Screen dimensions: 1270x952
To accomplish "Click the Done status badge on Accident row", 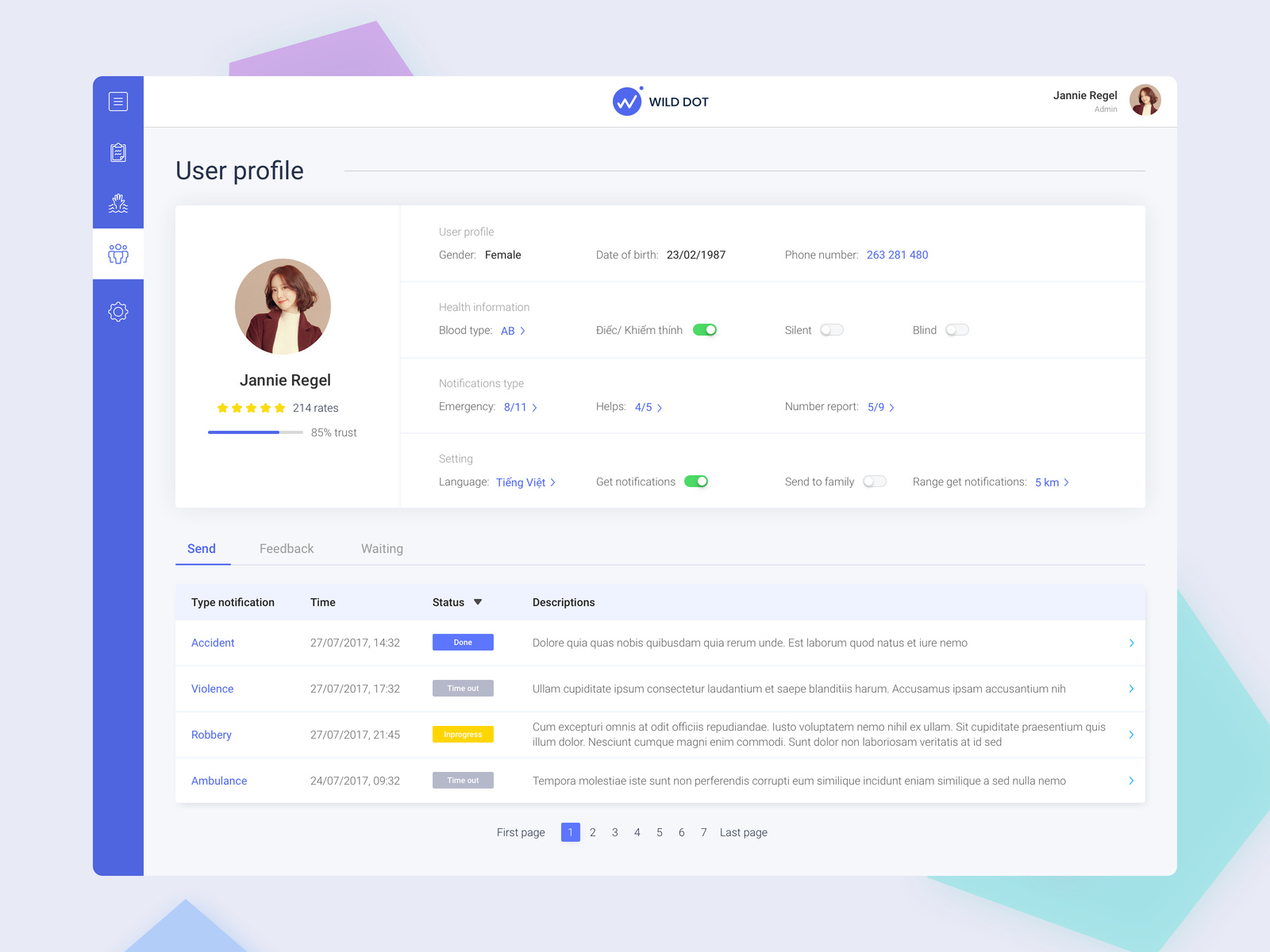I will pyautogui.click(x=463, y=642).
